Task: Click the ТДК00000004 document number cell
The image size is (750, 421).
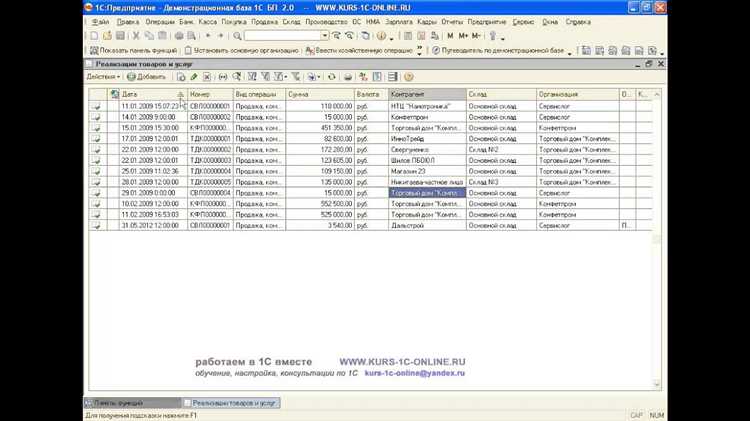Action: tap(210, 171)
